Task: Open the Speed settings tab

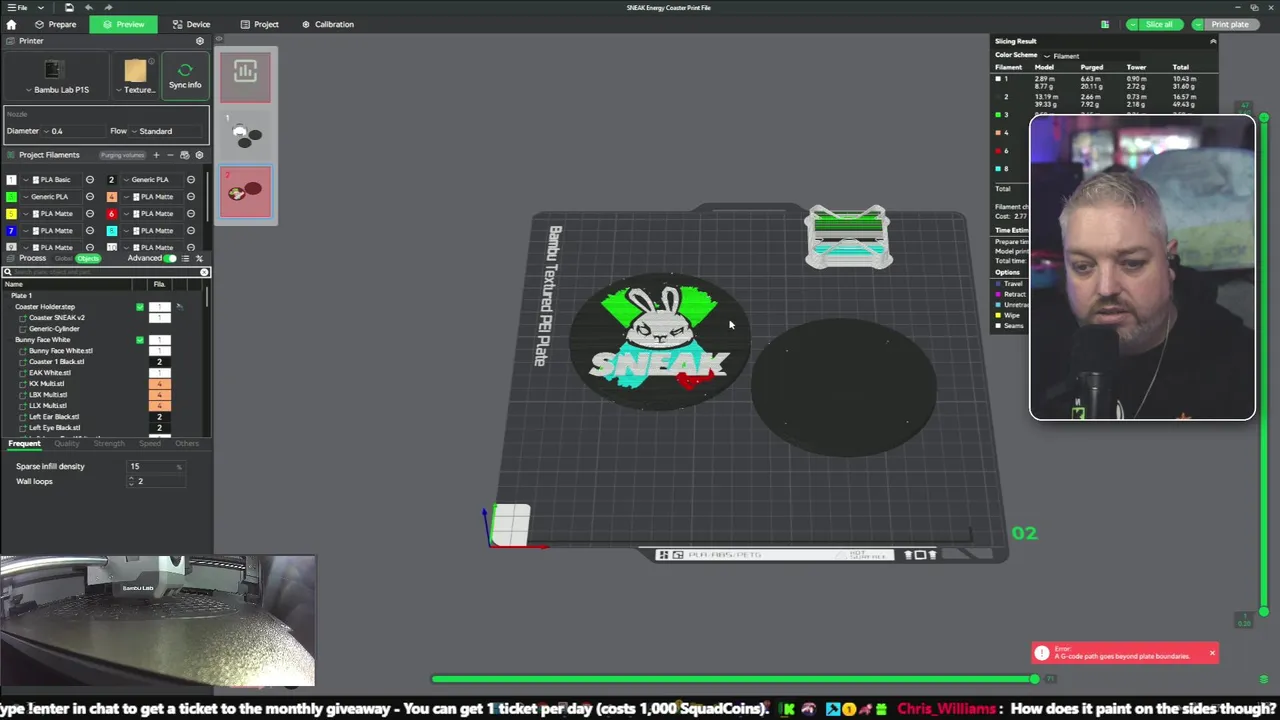Action: tap(150, 443)
